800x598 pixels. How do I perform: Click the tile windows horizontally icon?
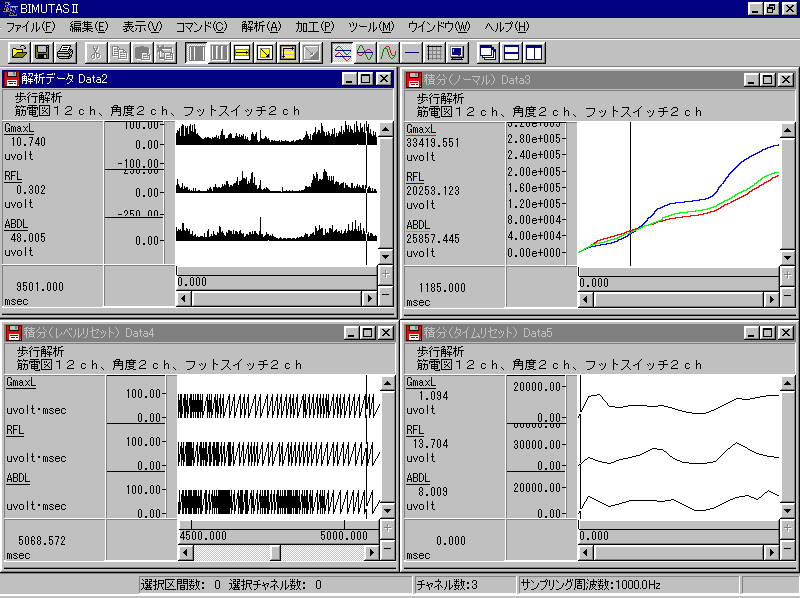511,52
